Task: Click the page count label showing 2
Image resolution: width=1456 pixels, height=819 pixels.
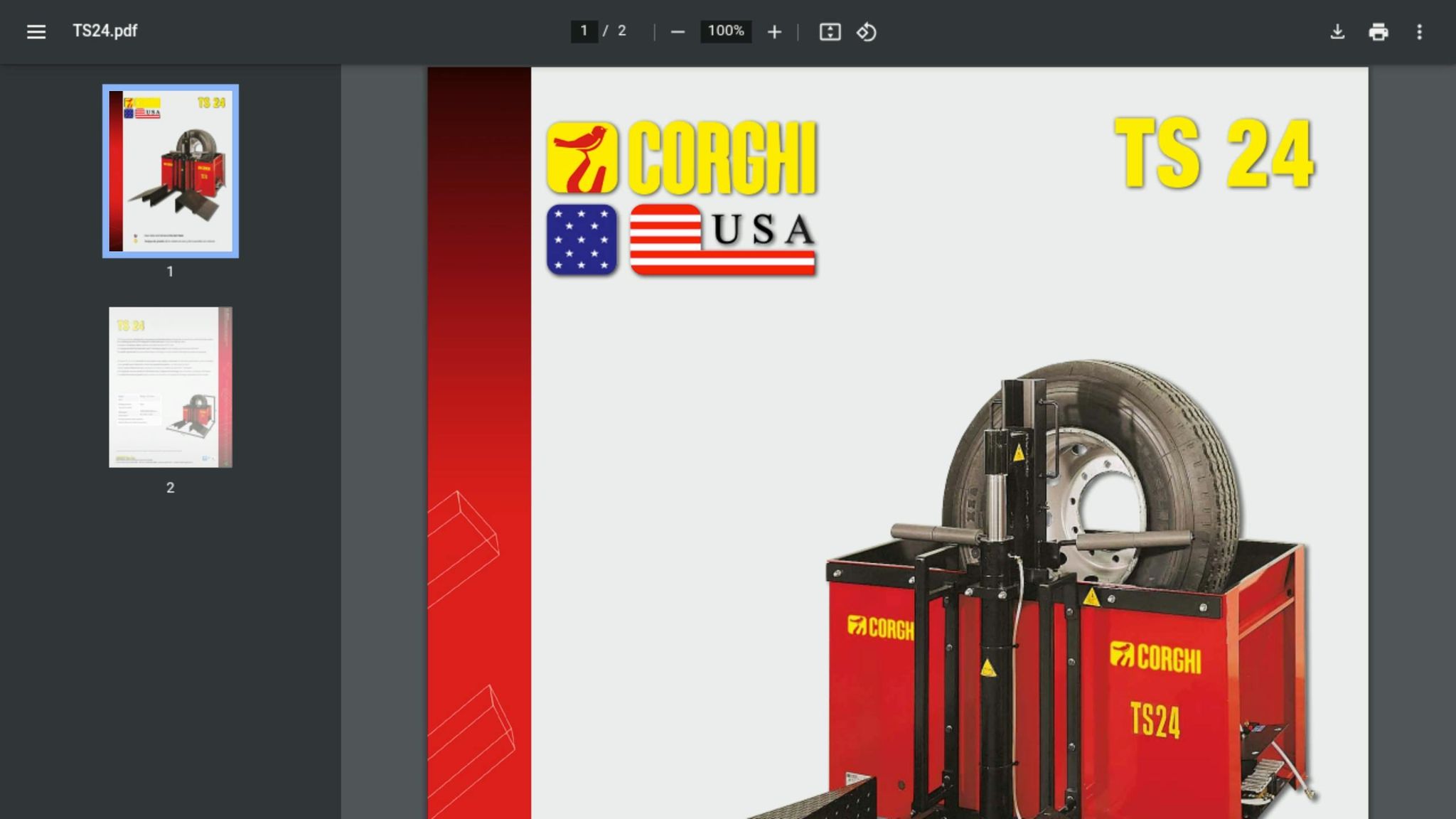Action: (621, 32)
